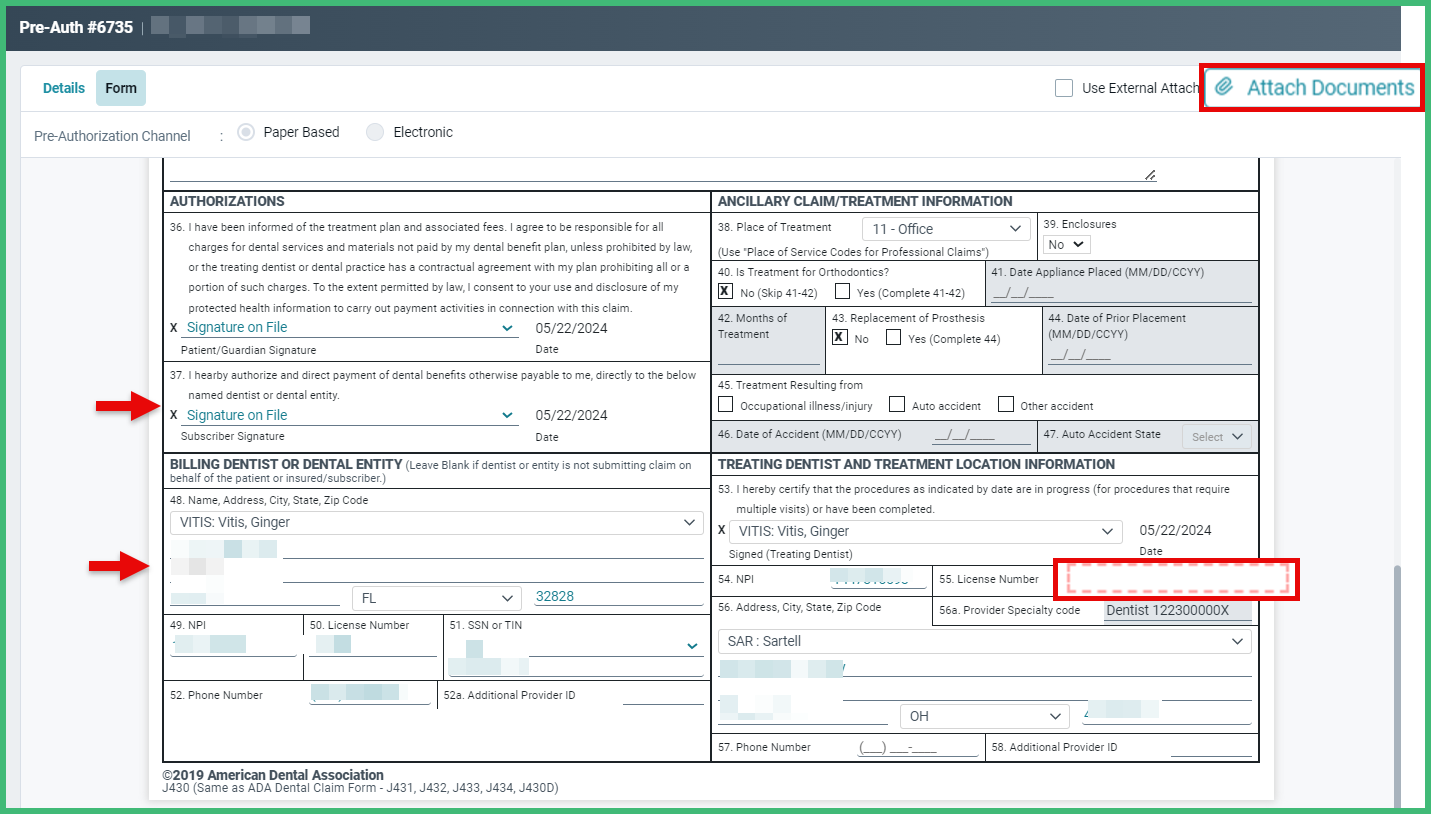Check the Use External Attachment checkbox
Screen dimensions: 1431x814
(x=1064, y=88)
